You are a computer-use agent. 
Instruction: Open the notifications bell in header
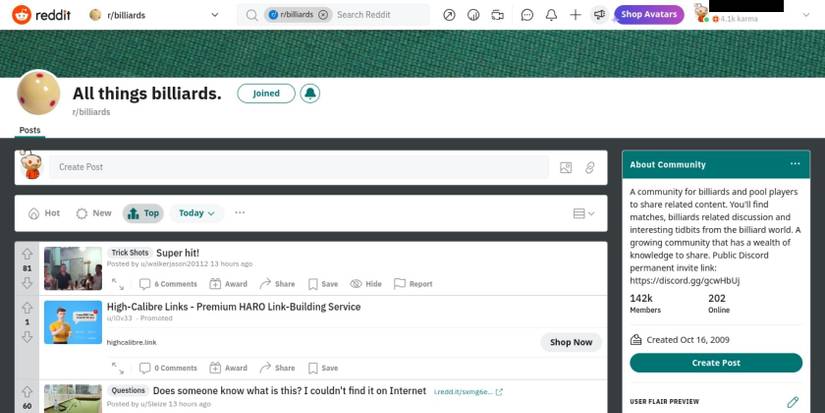pyautogui.click(x=551, y=15)
